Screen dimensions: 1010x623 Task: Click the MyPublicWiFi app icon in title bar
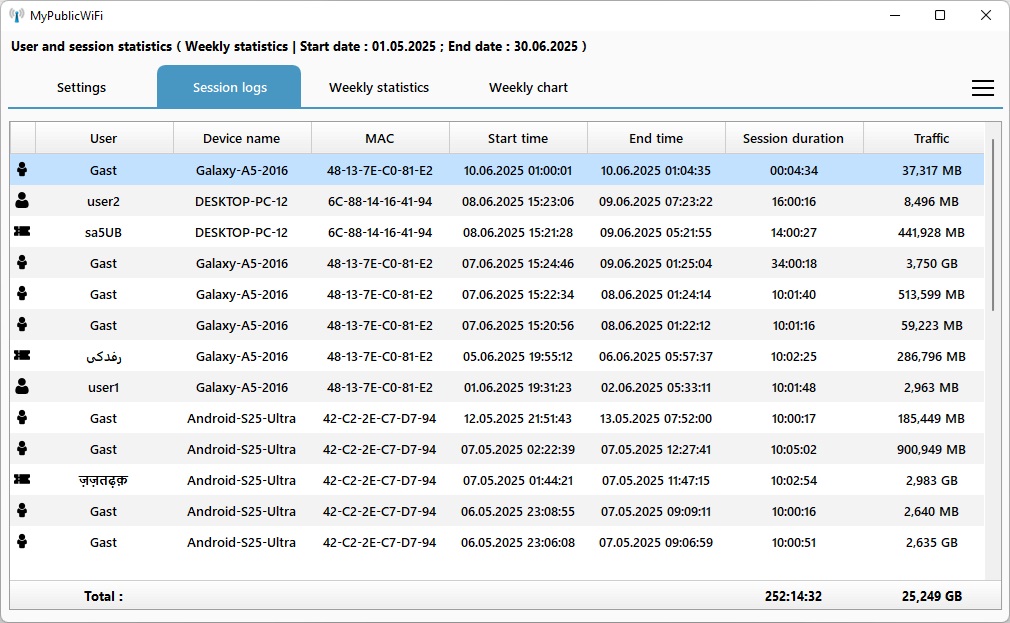pyautogui.click(x=17, y=16)
